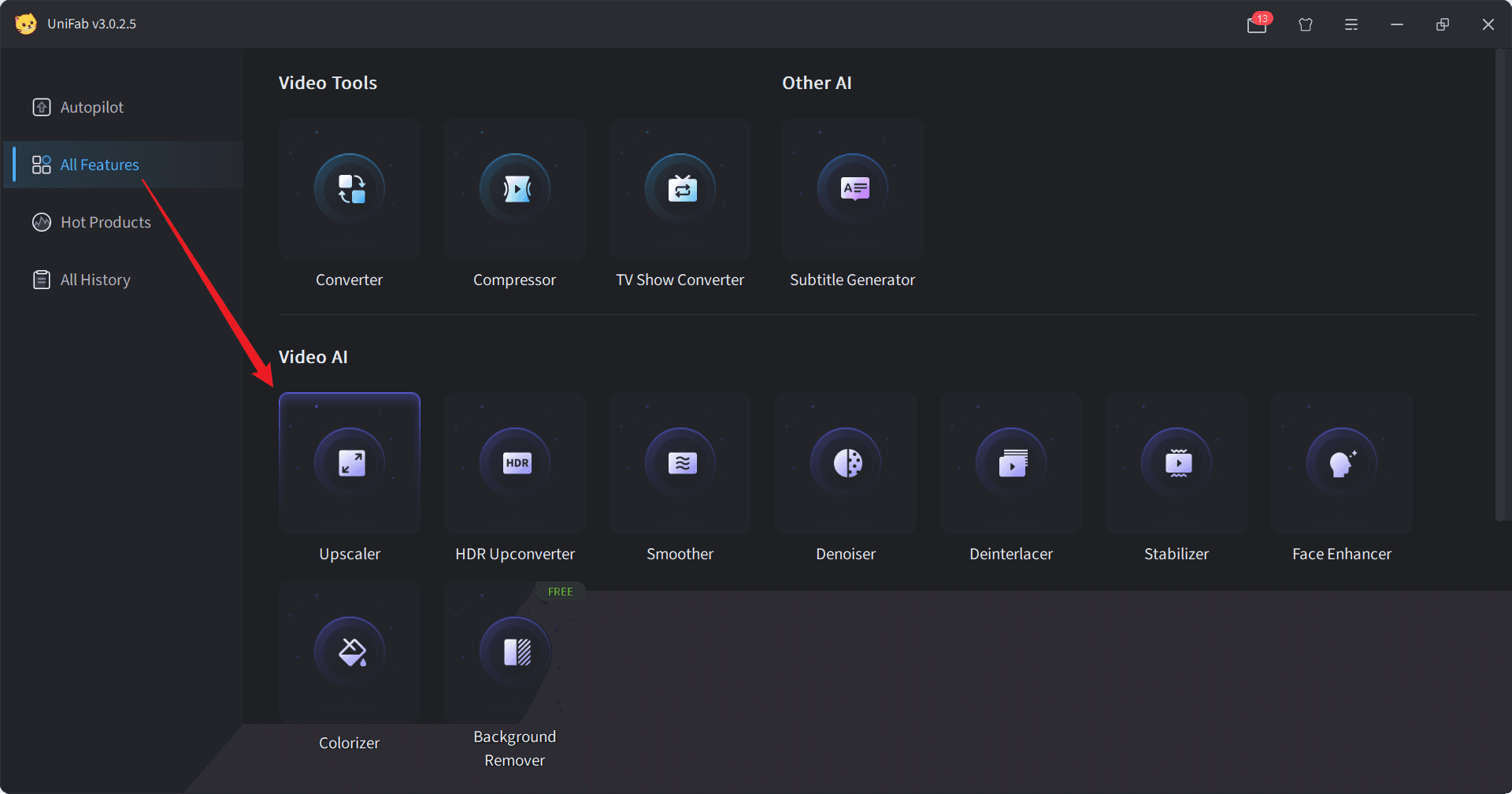Screen dimensions: 1512x794
Task: Click the Upscaler label
Action: [350, 554]
